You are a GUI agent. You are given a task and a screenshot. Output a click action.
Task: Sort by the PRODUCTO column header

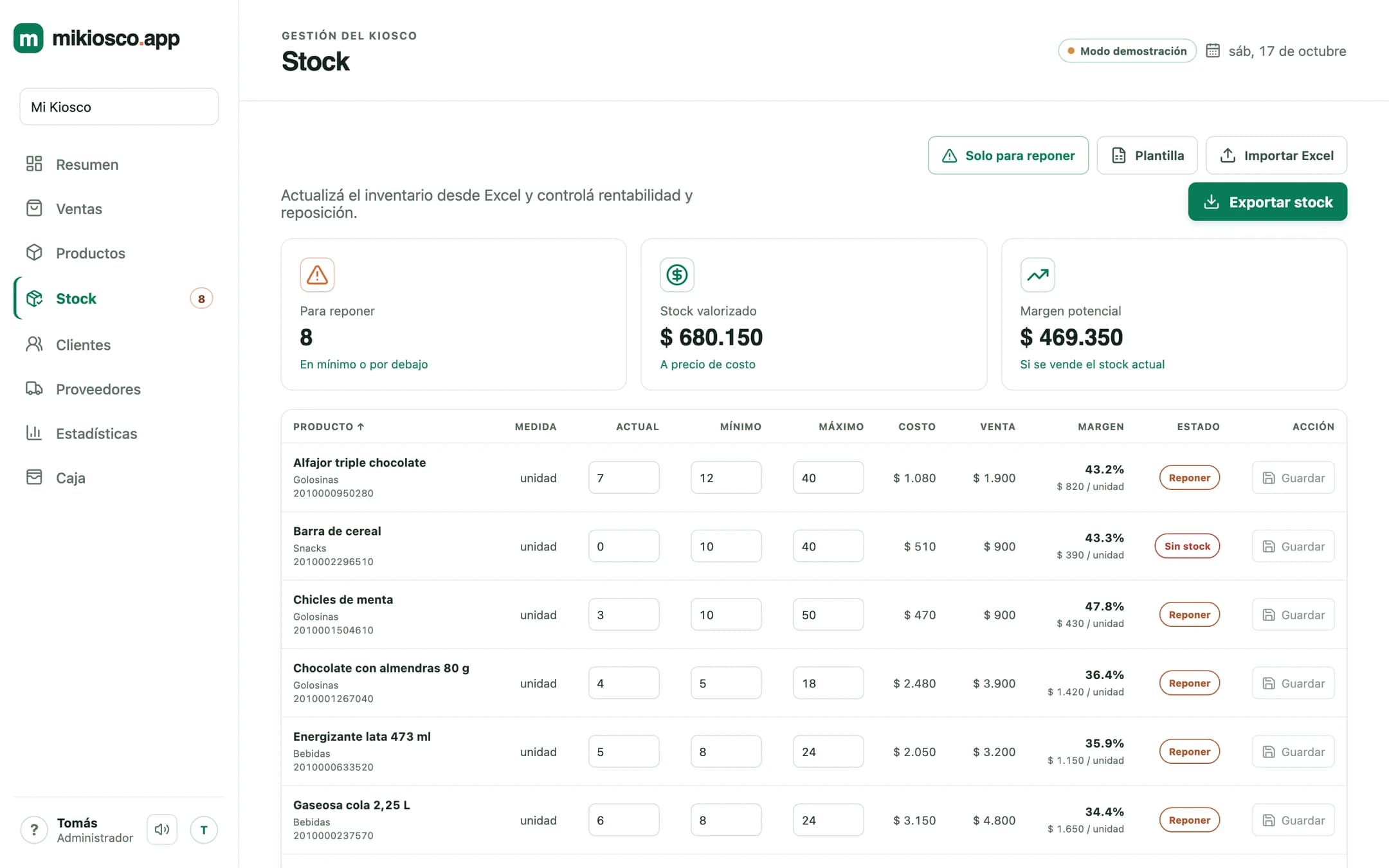[x=329, y=426]
